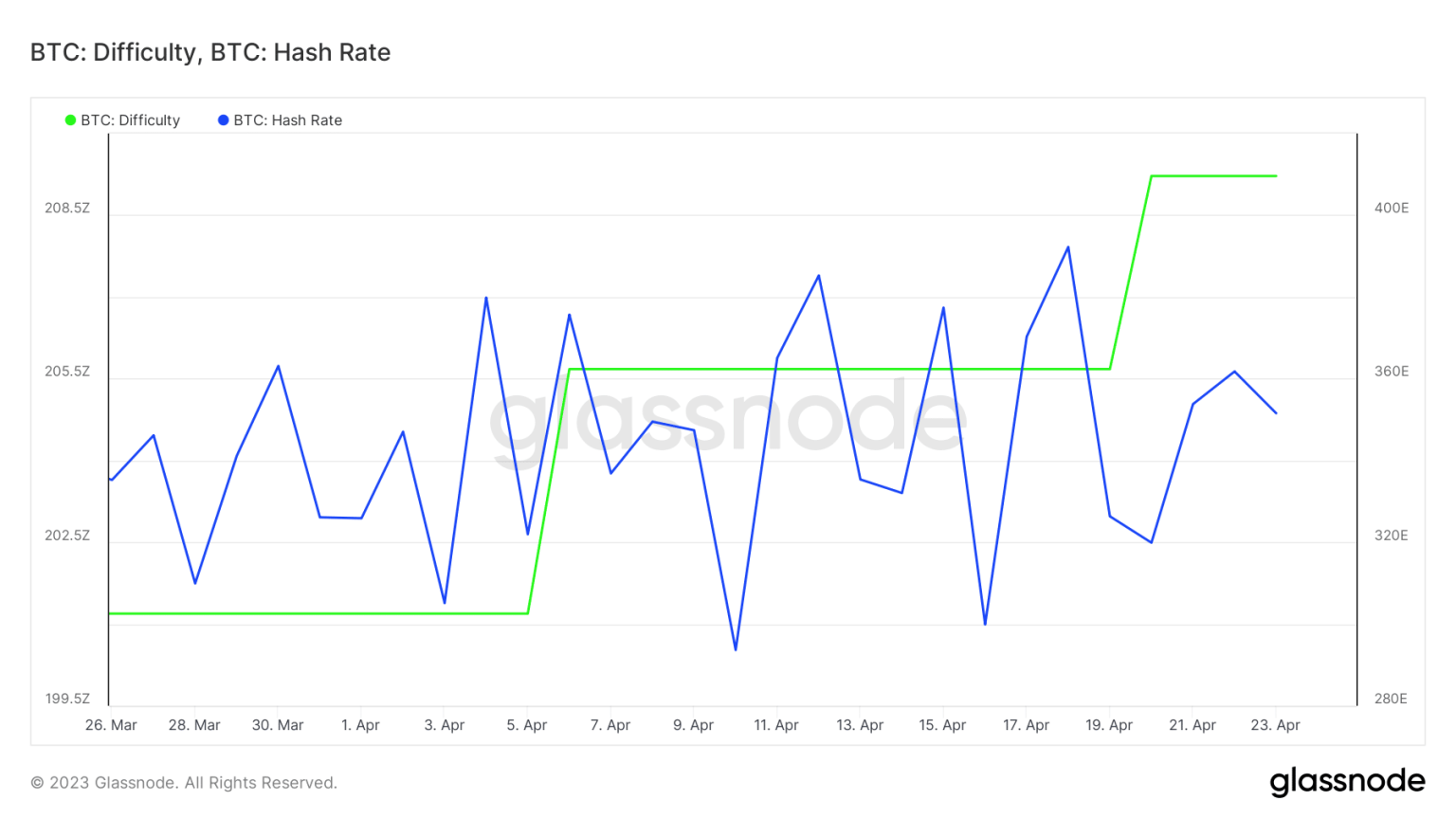Click the glassnode watermark in chart center
The image size is (1456, 819).
point(728,417)
